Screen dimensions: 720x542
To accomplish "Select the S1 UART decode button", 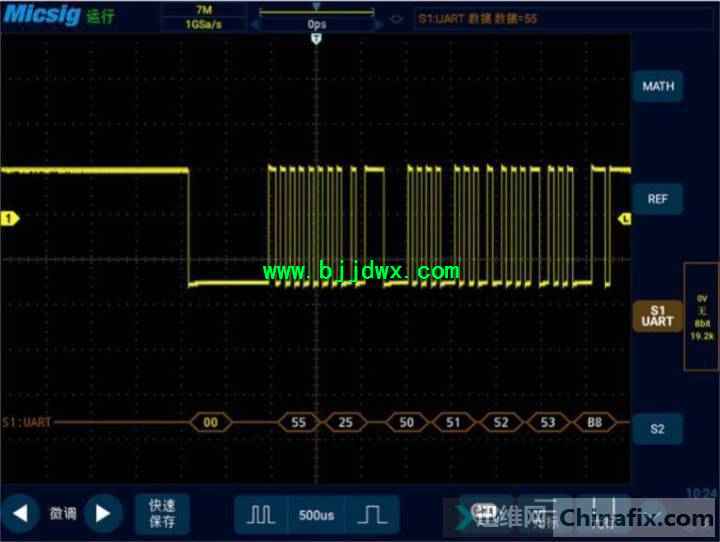I will 658,316.
